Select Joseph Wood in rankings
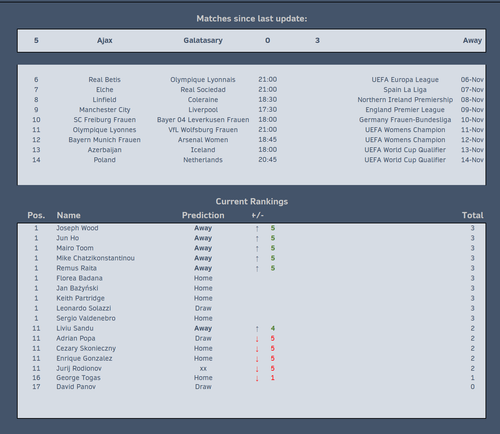The height and width of the screenshot is (434, 500). 77,228
